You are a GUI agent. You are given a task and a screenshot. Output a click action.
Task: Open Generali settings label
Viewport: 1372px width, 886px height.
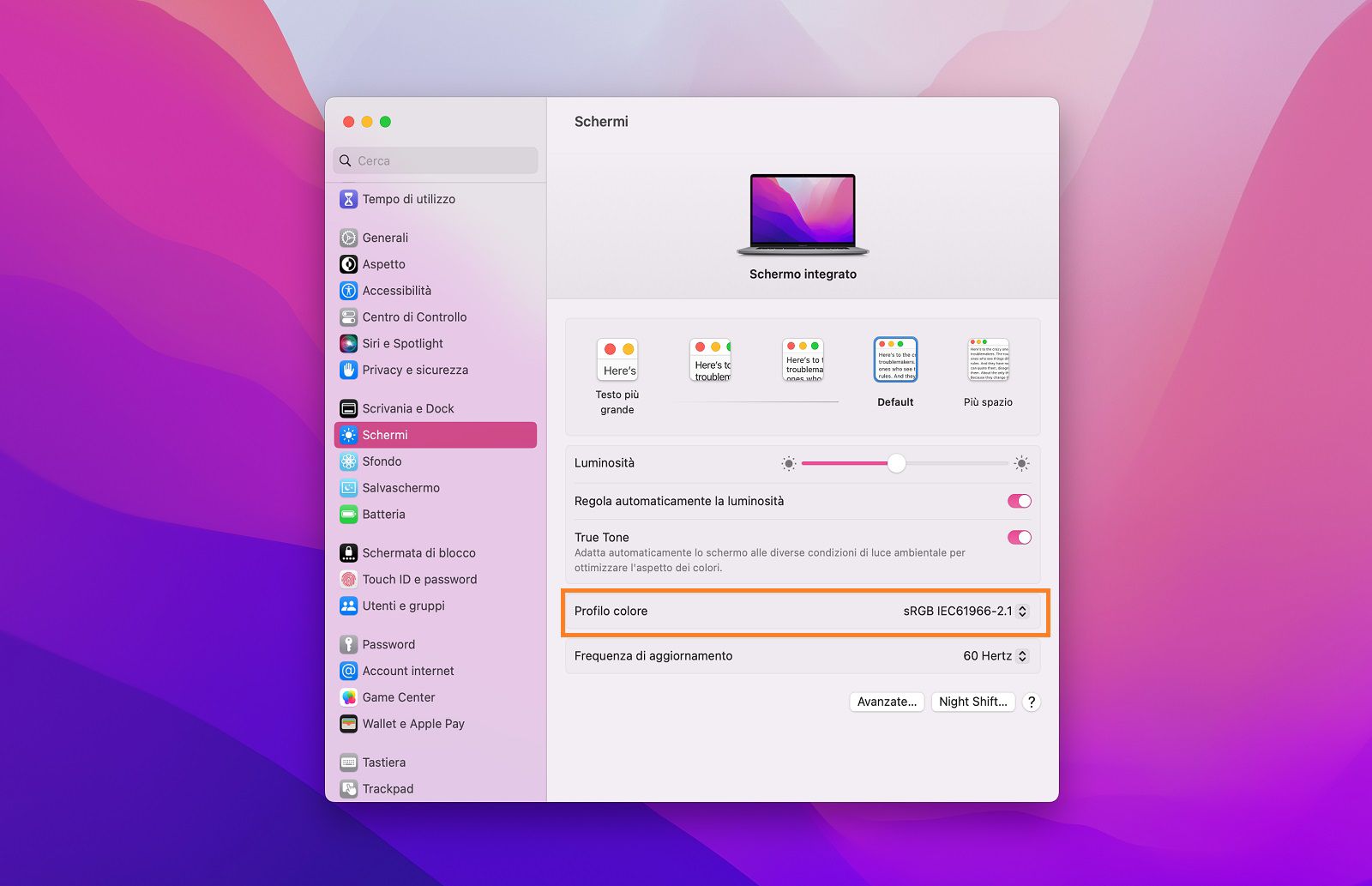tap(385, 238)
